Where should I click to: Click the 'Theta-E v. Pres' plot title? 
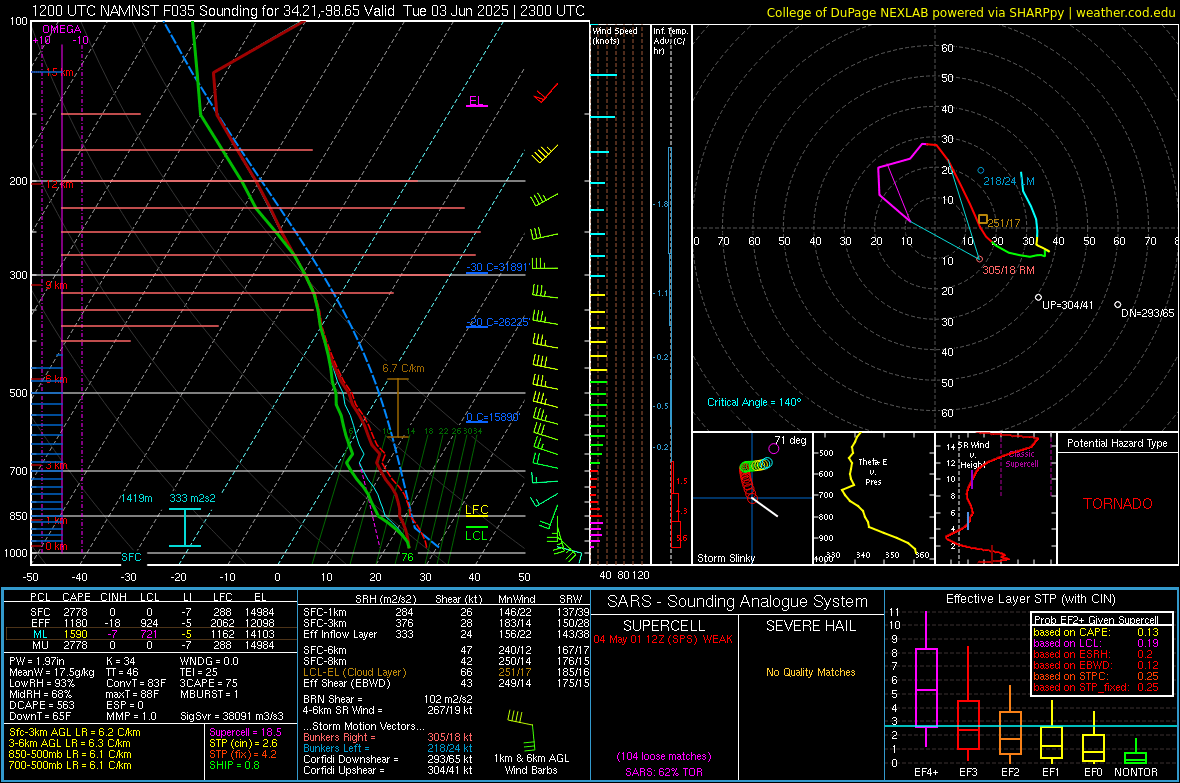pyautogui.click(x=873, y=471)
